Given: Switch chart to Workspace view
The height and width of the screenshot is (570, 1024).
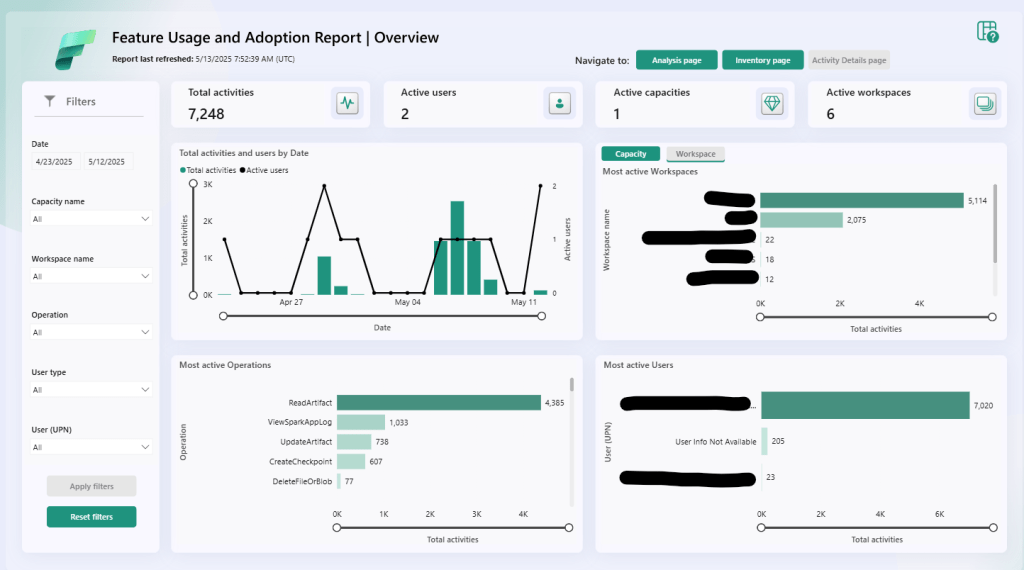Looking at the screenshot, I should coord(695,154).
